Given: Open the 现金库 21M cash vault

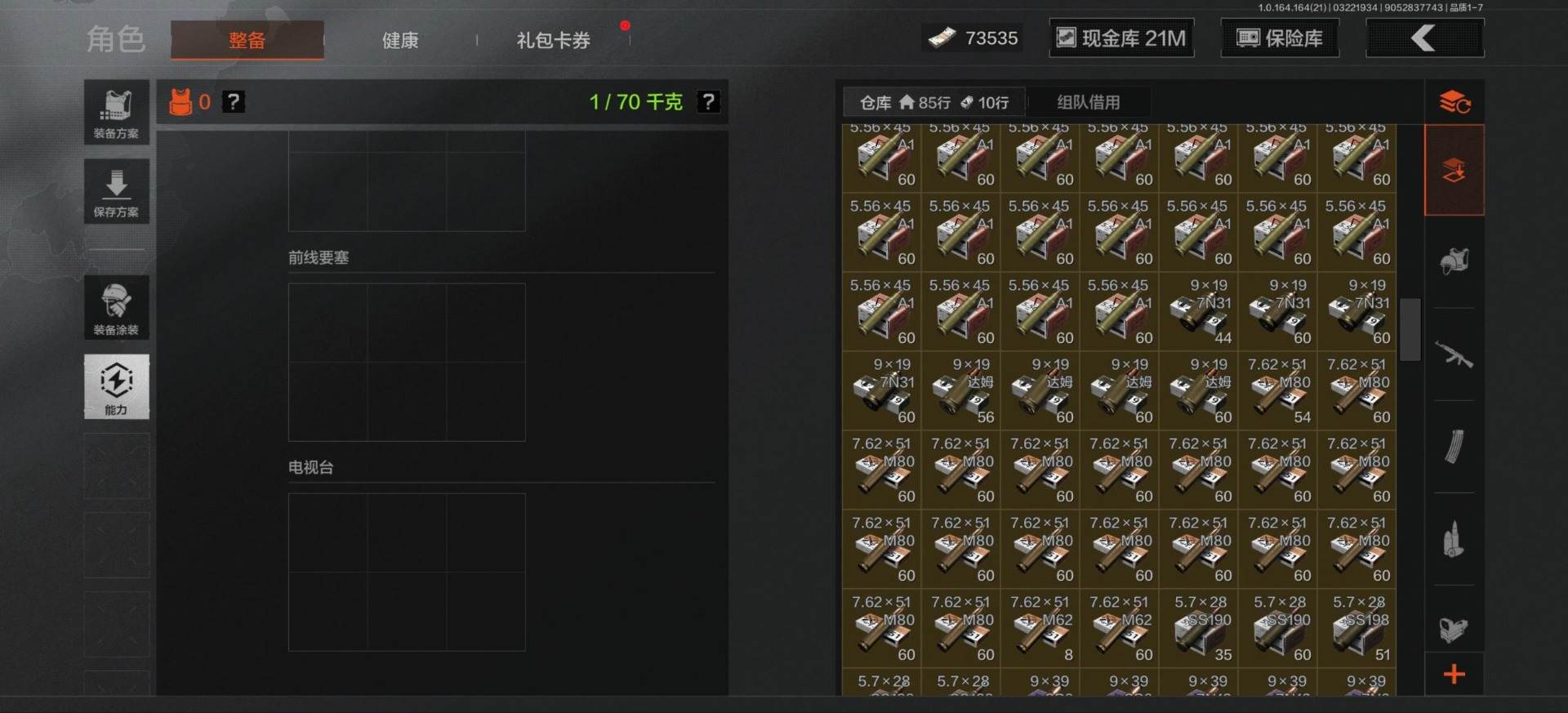Looking at the screenshot, I should click(x=1121, y=38).
